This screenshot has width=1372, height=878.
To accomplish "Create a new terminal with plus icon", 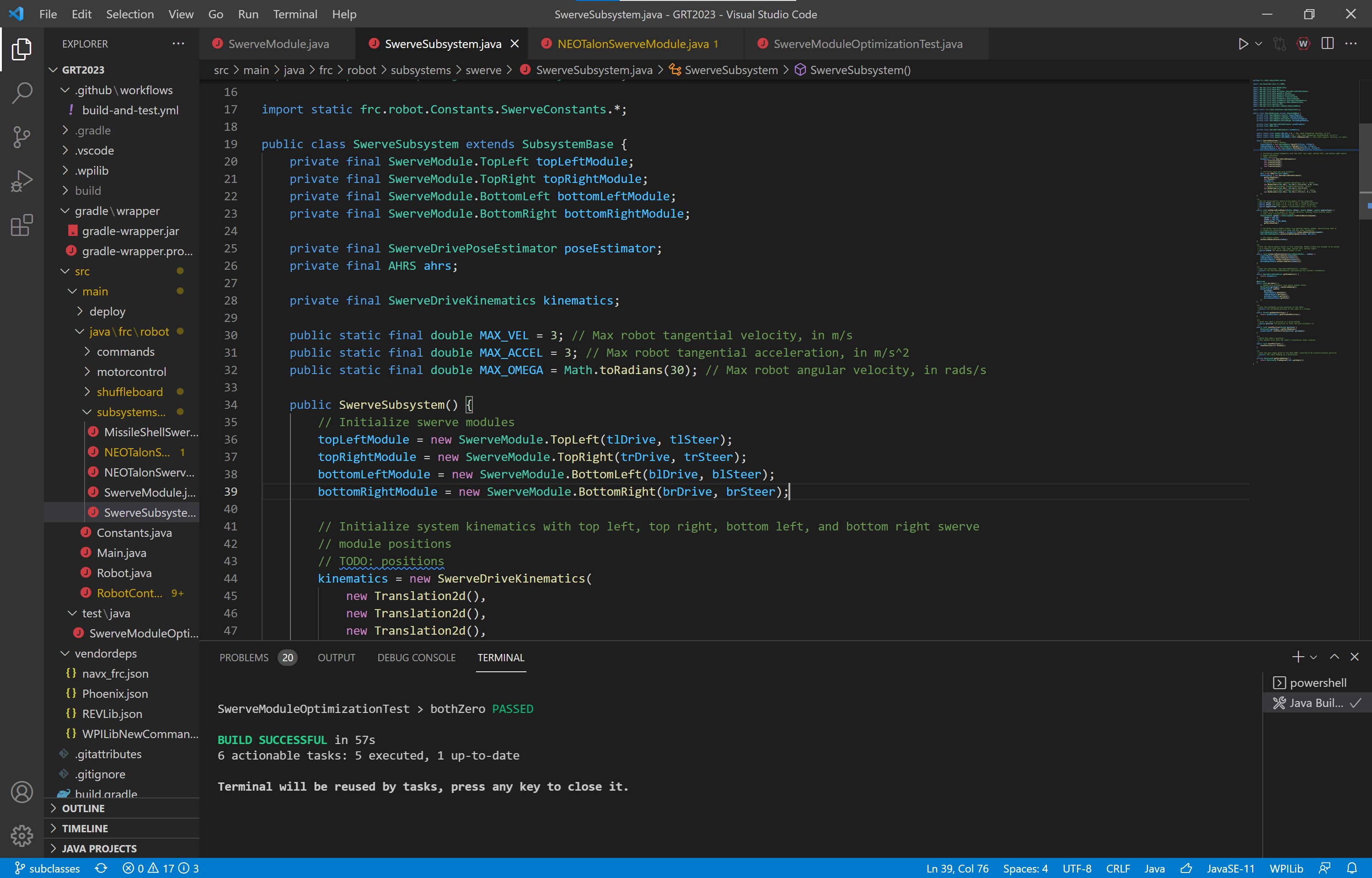I will 1298,657.
